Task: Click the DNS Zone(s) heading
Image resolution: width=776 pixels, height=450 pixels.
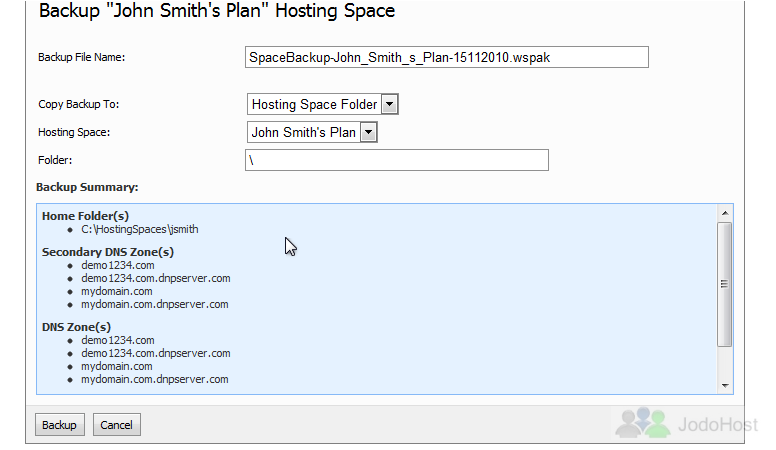Action: pyautogui.click(x=76, y=327)
